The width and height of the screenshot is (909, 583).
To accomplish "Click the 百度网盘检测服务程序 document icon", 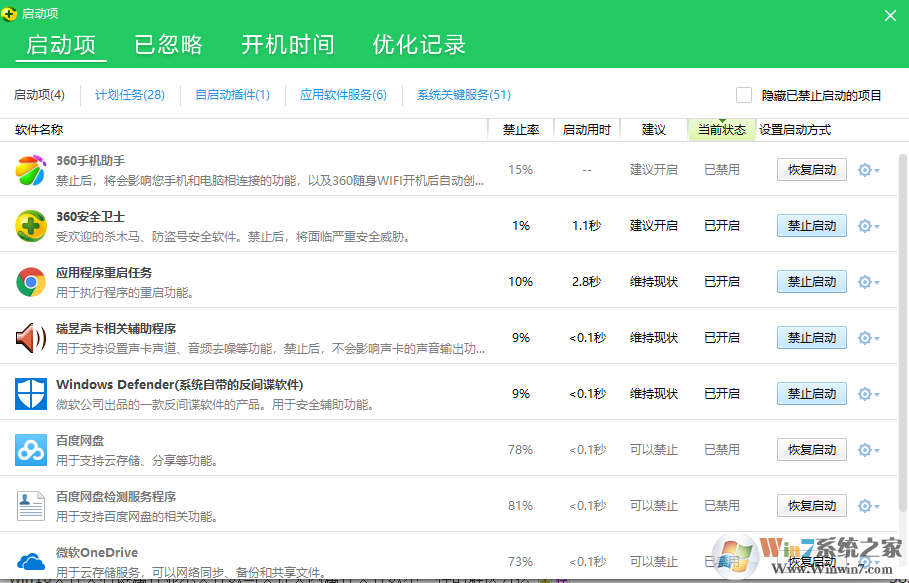I will (31, 506).
